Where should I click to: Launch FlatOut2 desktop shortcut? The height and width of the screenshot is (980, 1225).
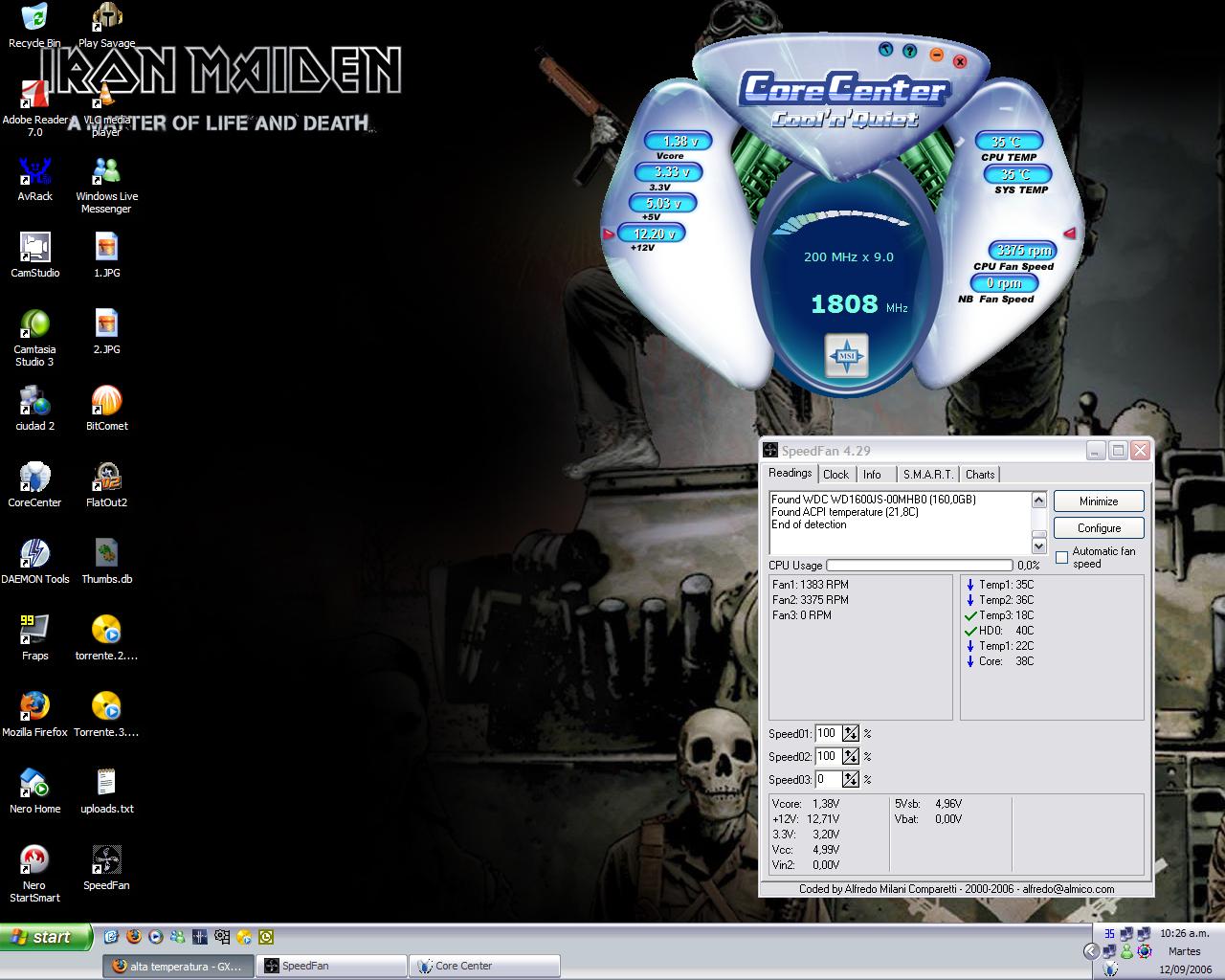coord(106,485)
